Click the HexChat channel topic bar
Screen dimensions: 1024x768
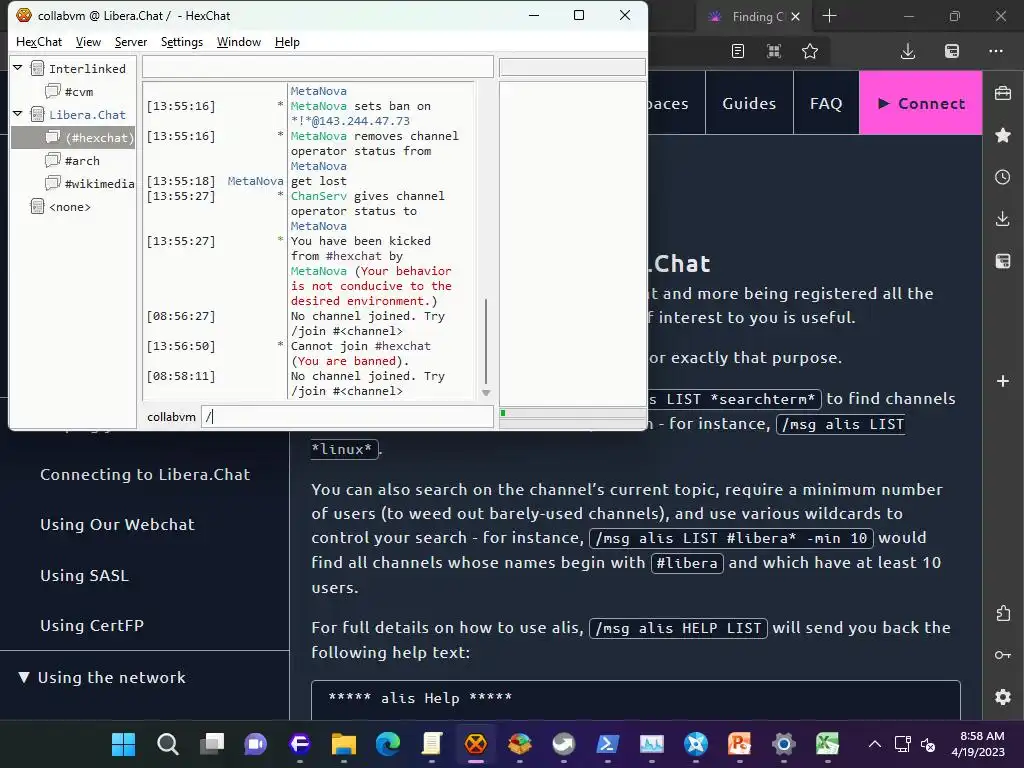coord(317,67)
